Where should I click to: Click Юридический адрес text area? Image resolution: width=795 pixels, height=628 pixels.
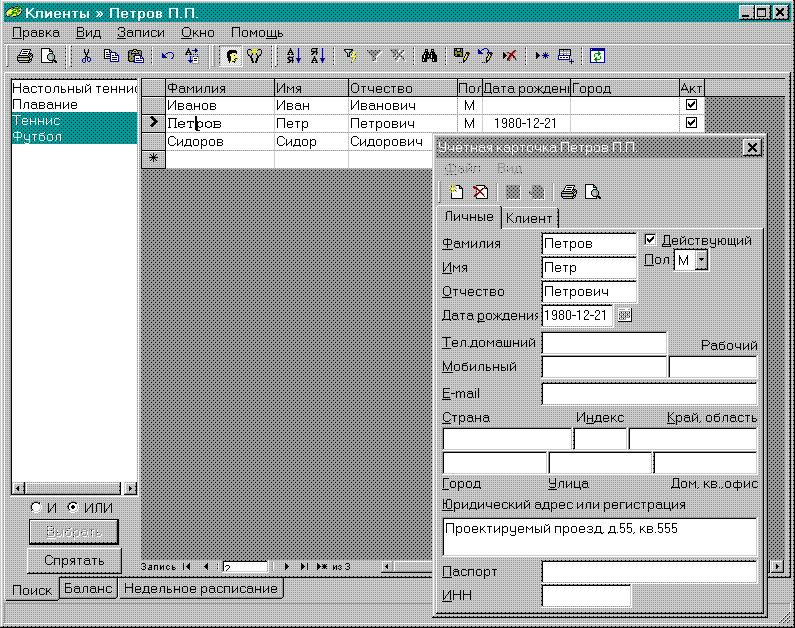click(x=600, y=537)
